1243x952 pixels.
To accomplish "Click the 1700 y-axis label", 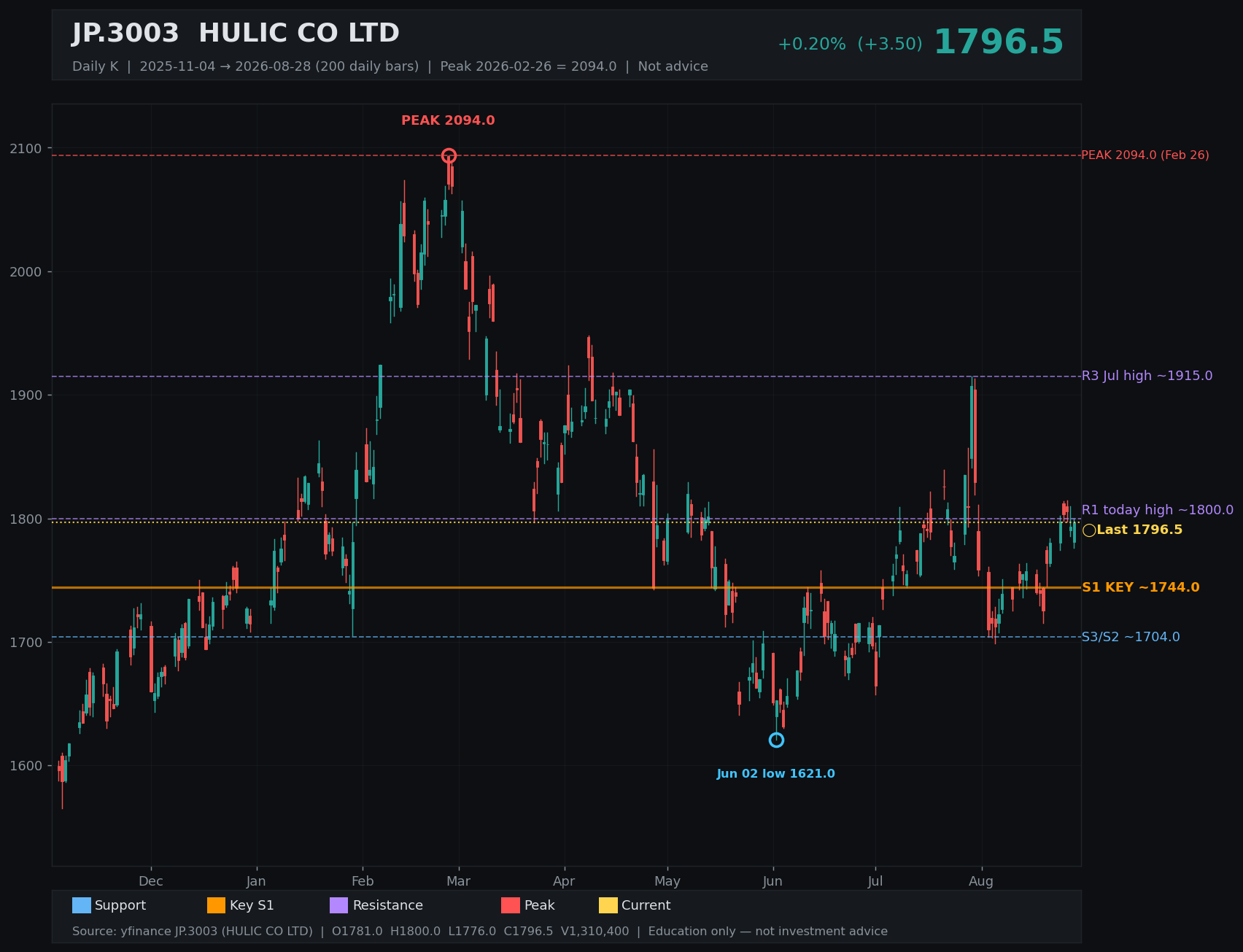I will 26,642.
